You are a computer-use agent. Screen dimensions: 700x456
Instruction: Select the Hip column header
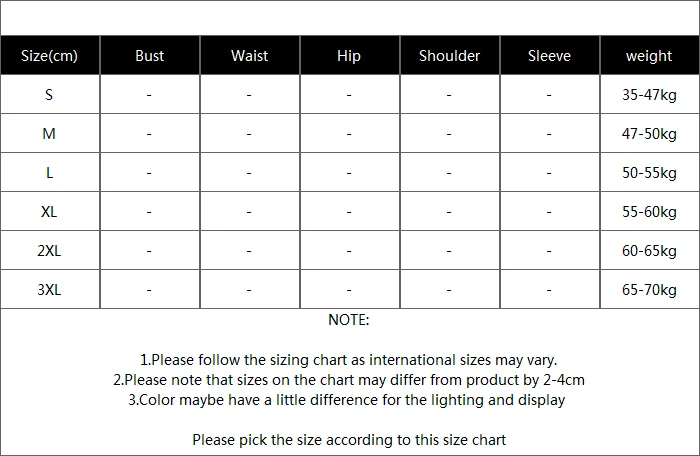click(350, 55)
